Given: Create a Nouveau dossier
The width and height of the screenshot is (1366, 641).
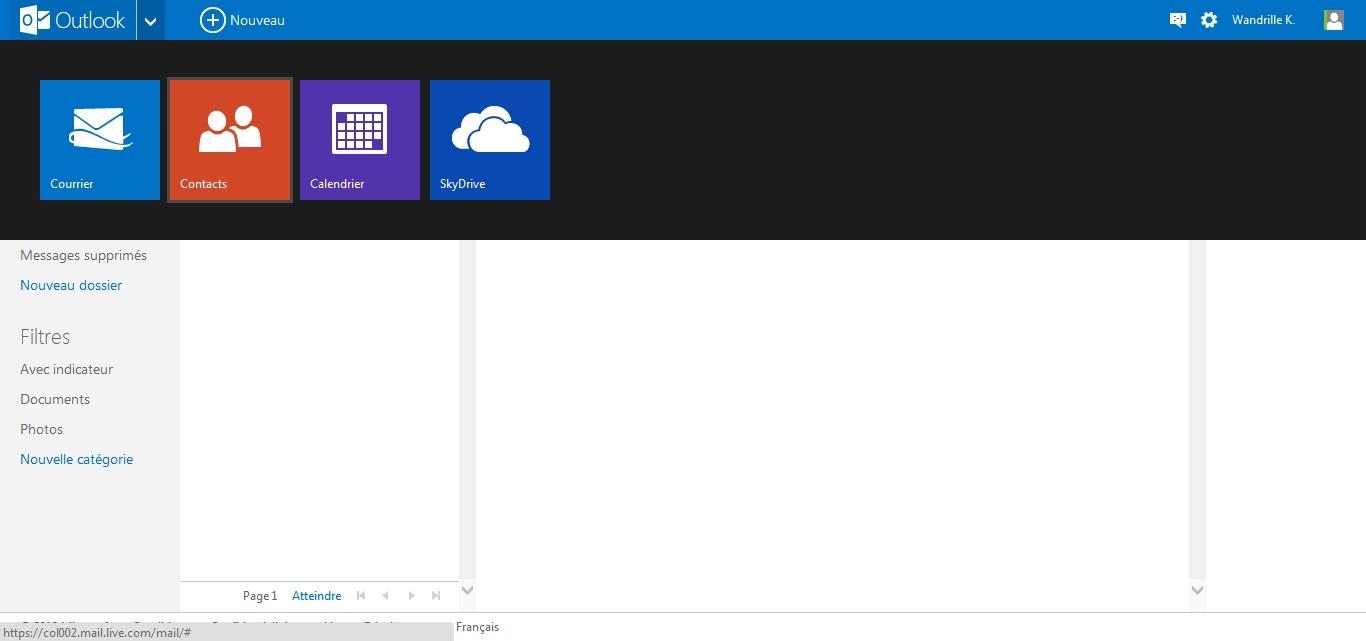Looking at the screenshot, I should 71,285.
